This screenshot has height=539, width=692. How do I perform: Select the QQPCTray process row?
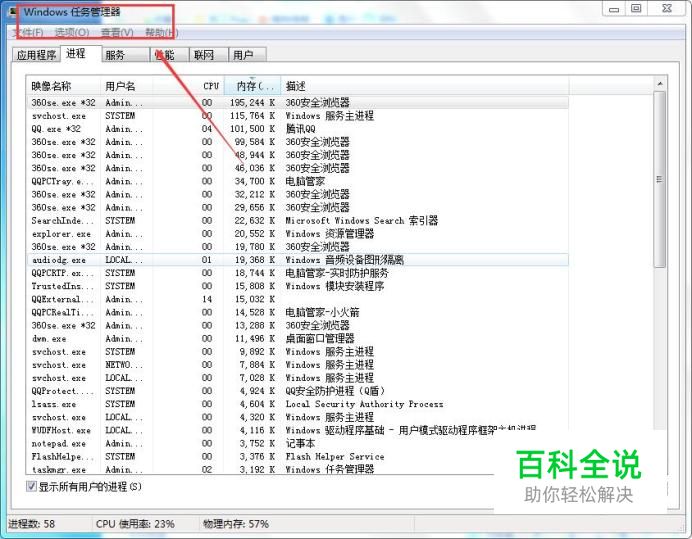[297, 181]
